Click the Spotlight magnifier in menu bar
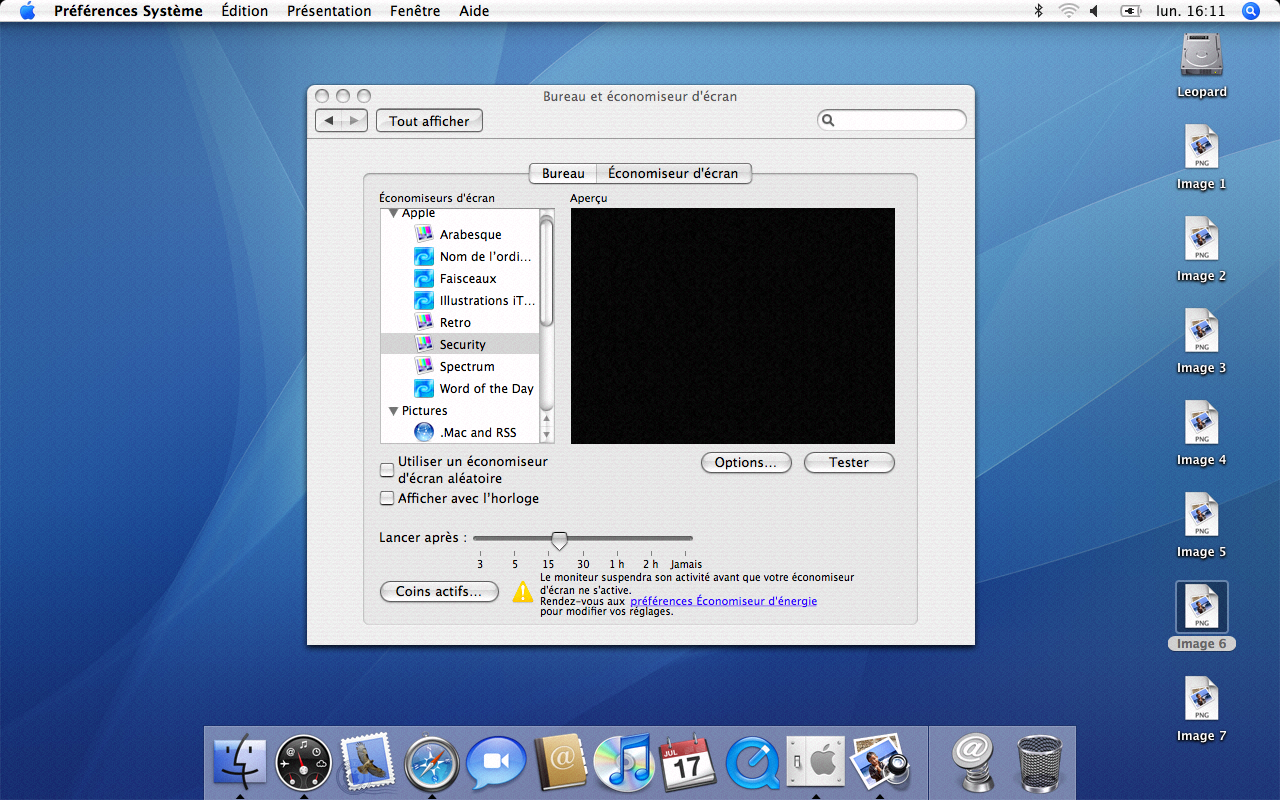 (x=1250, y=11)
